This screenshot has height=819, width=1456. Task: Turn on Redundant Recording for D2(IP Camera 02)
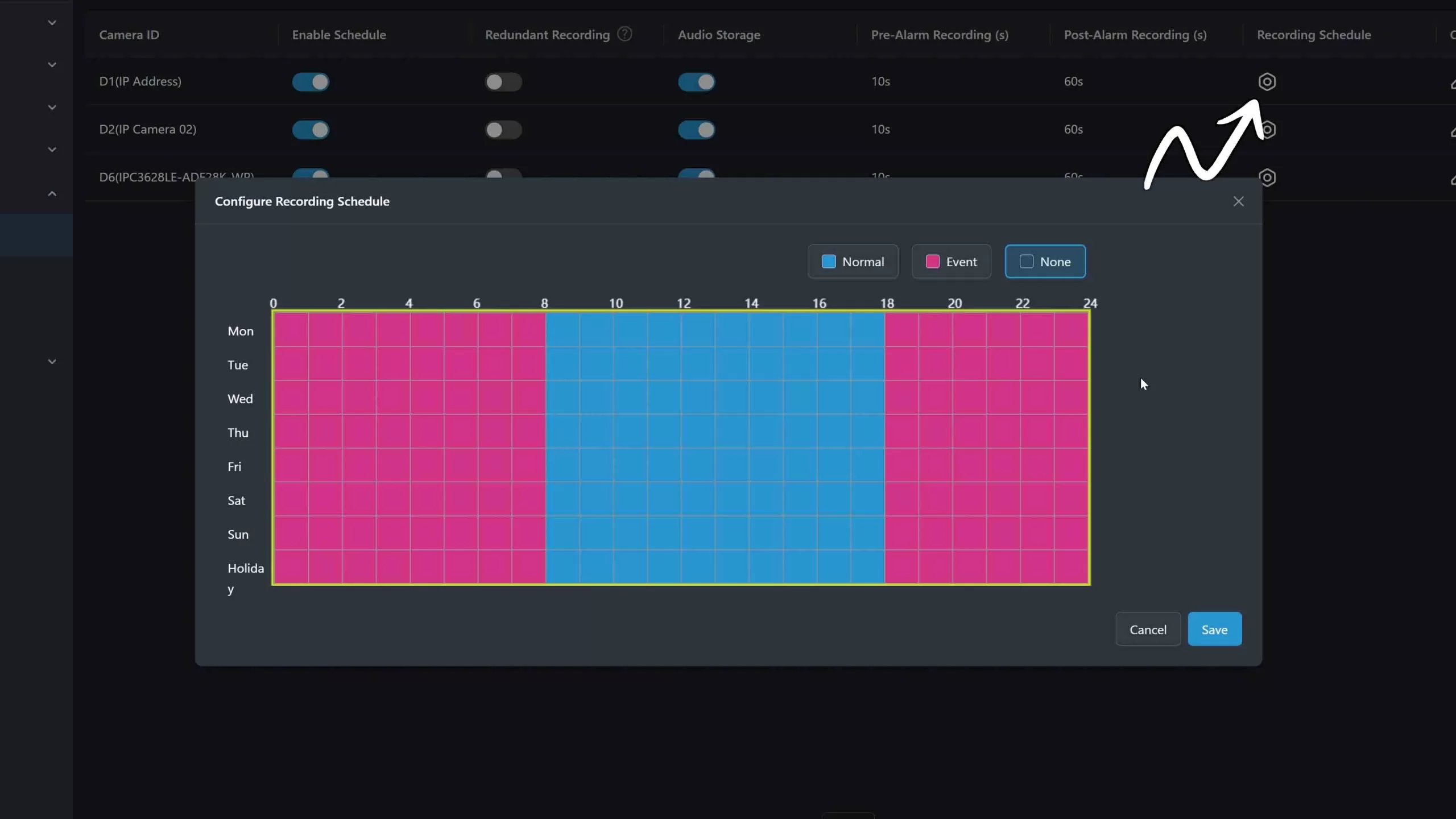503,130
